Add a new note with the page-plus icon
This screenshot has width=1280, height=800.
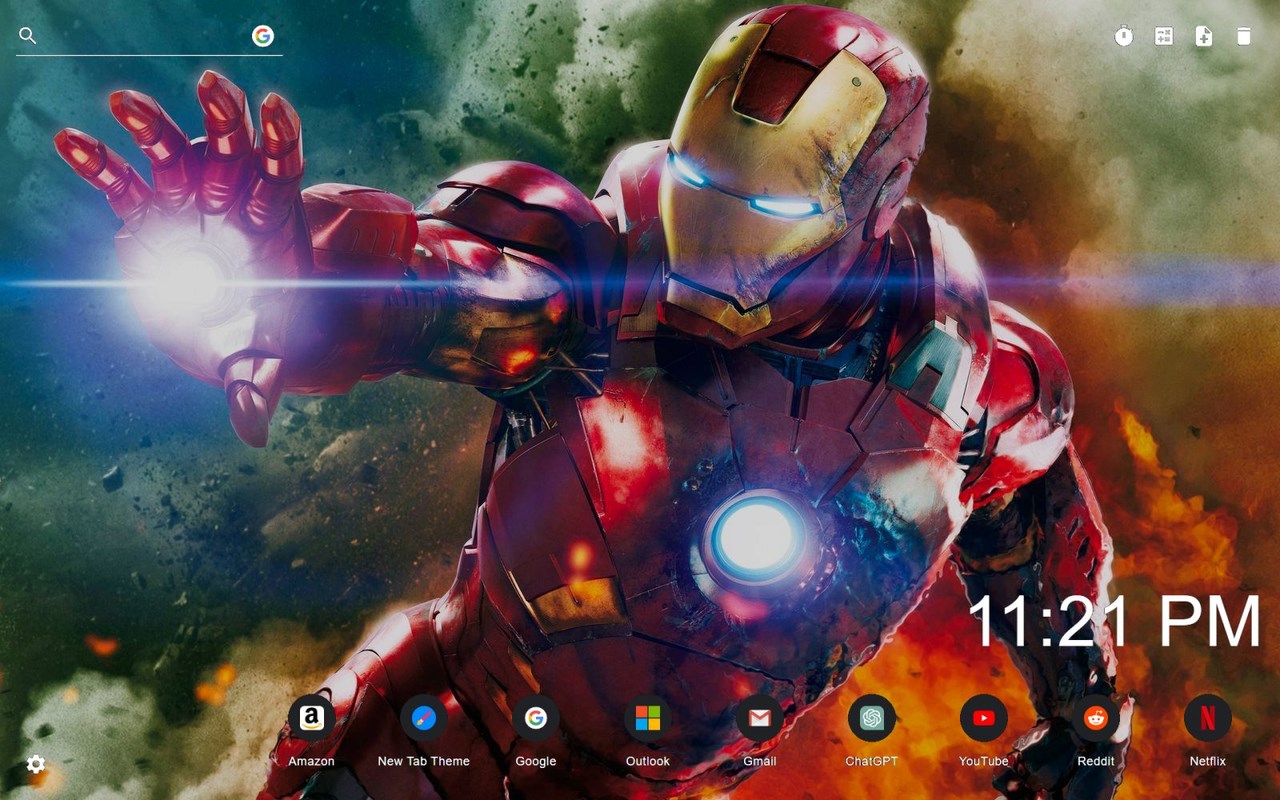coord(1204,36)
